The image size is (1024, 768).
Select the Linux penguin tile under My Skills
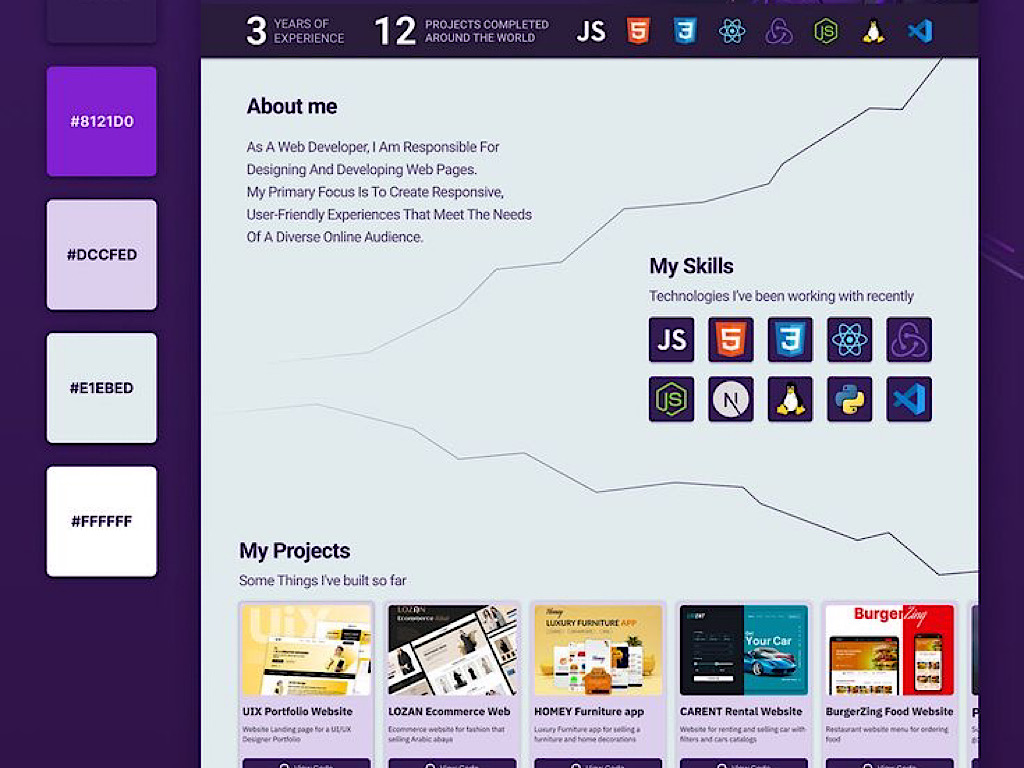(790, 399)
